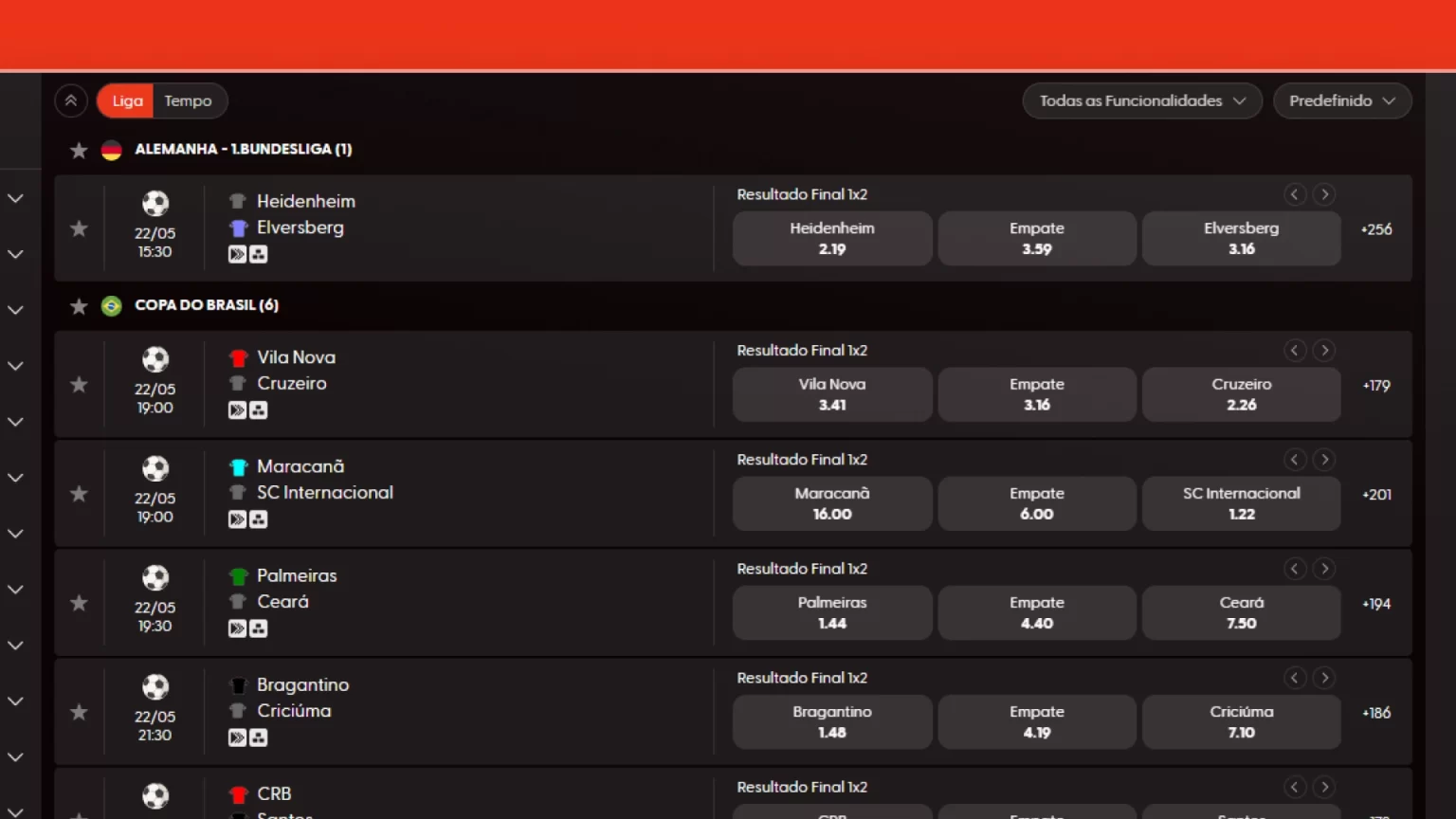Star the Palmeiras vs Ceará match
This screenshot has height=819, width=1456.
(x=79, y=602)
